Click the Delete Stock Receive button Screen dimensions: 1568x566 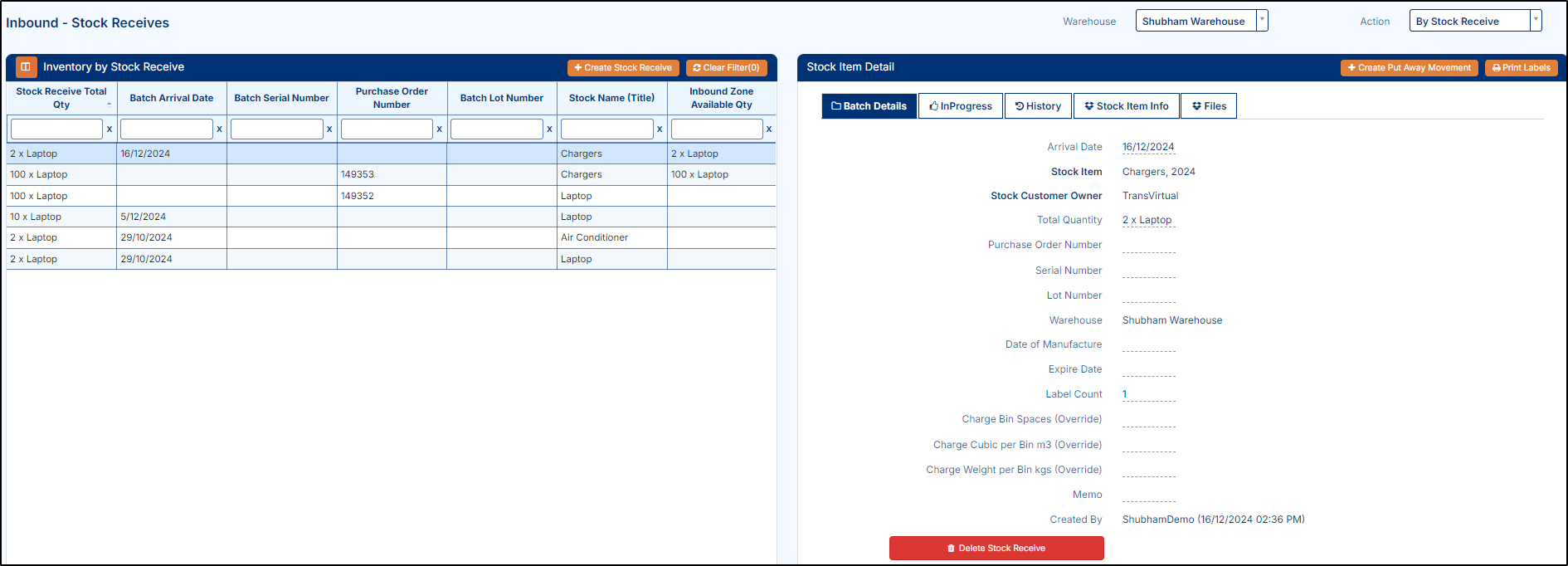pos(996,548)
